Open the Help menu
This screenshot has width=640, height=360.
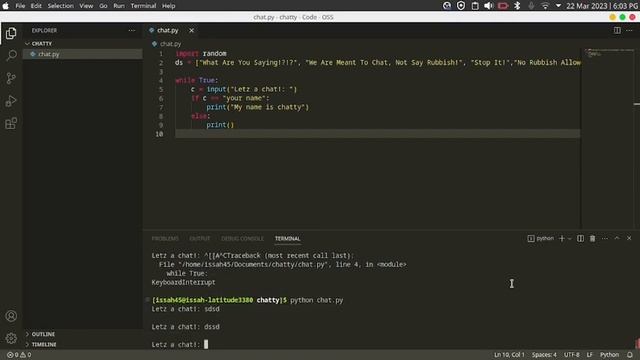(169, 6)
